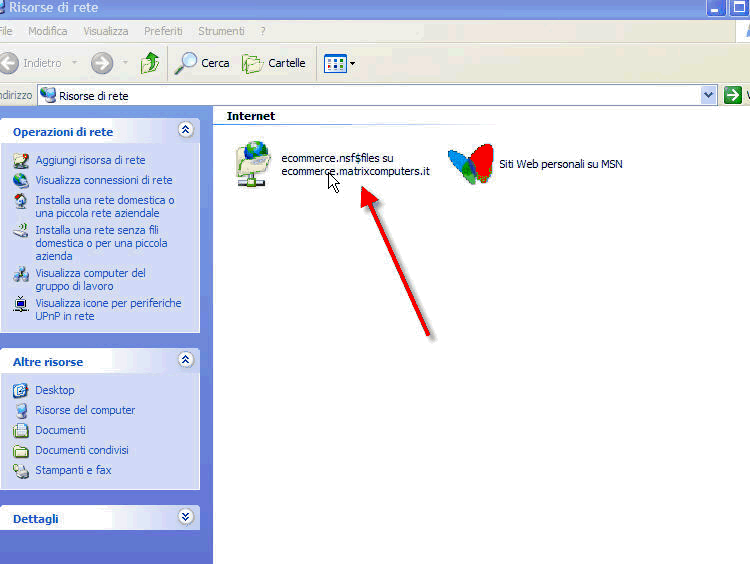Click the green Go arrow button
The height and width of the screenshot is (564, 750).
(x=732, y=95)
